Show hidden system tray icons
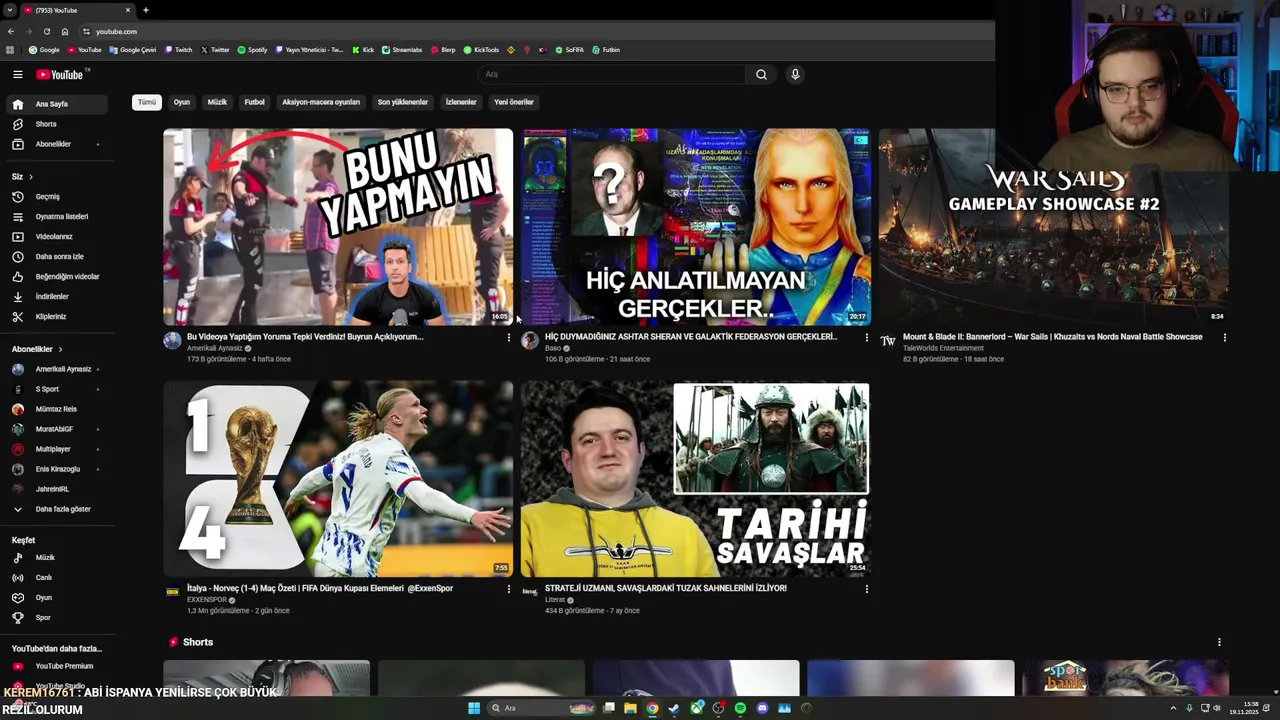 (1173, 708)
